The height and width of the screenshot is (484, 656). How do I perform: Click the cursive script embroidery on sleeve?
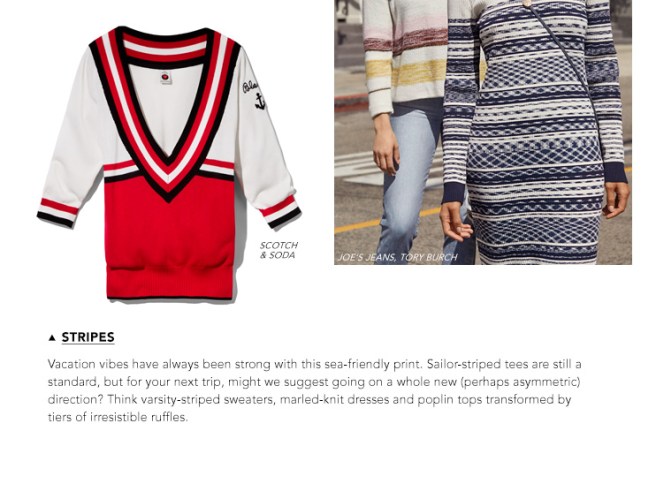[x=250, y=87]
